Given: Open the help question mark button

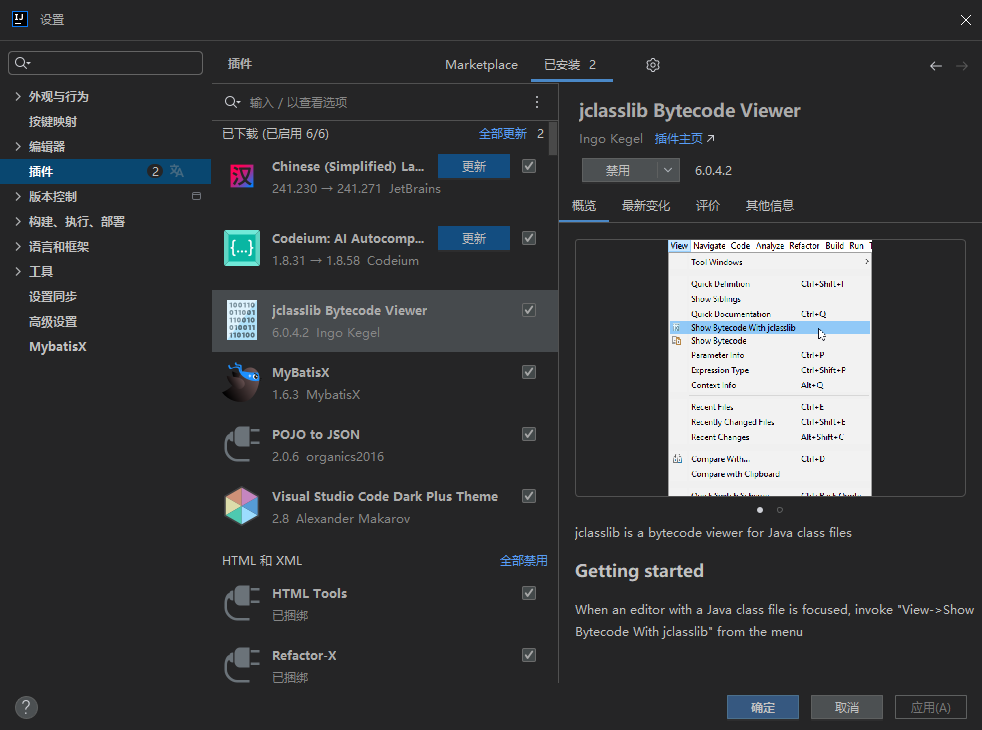Looking at the screenshot, I should pyautogui.click(x=26, y=707).
